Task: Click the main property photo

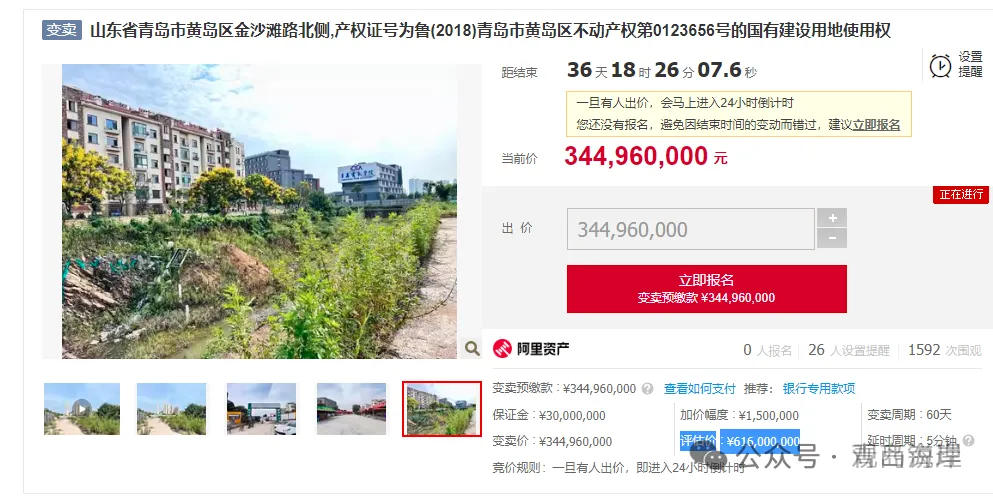Action: [x=259, y=211]
